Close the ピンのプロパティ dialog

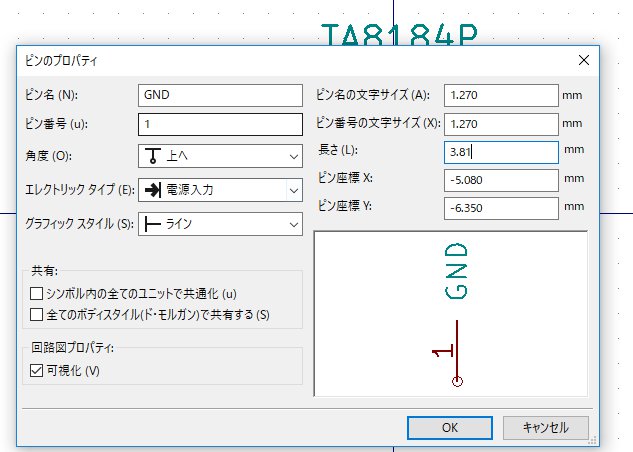[x=584, y=61]
